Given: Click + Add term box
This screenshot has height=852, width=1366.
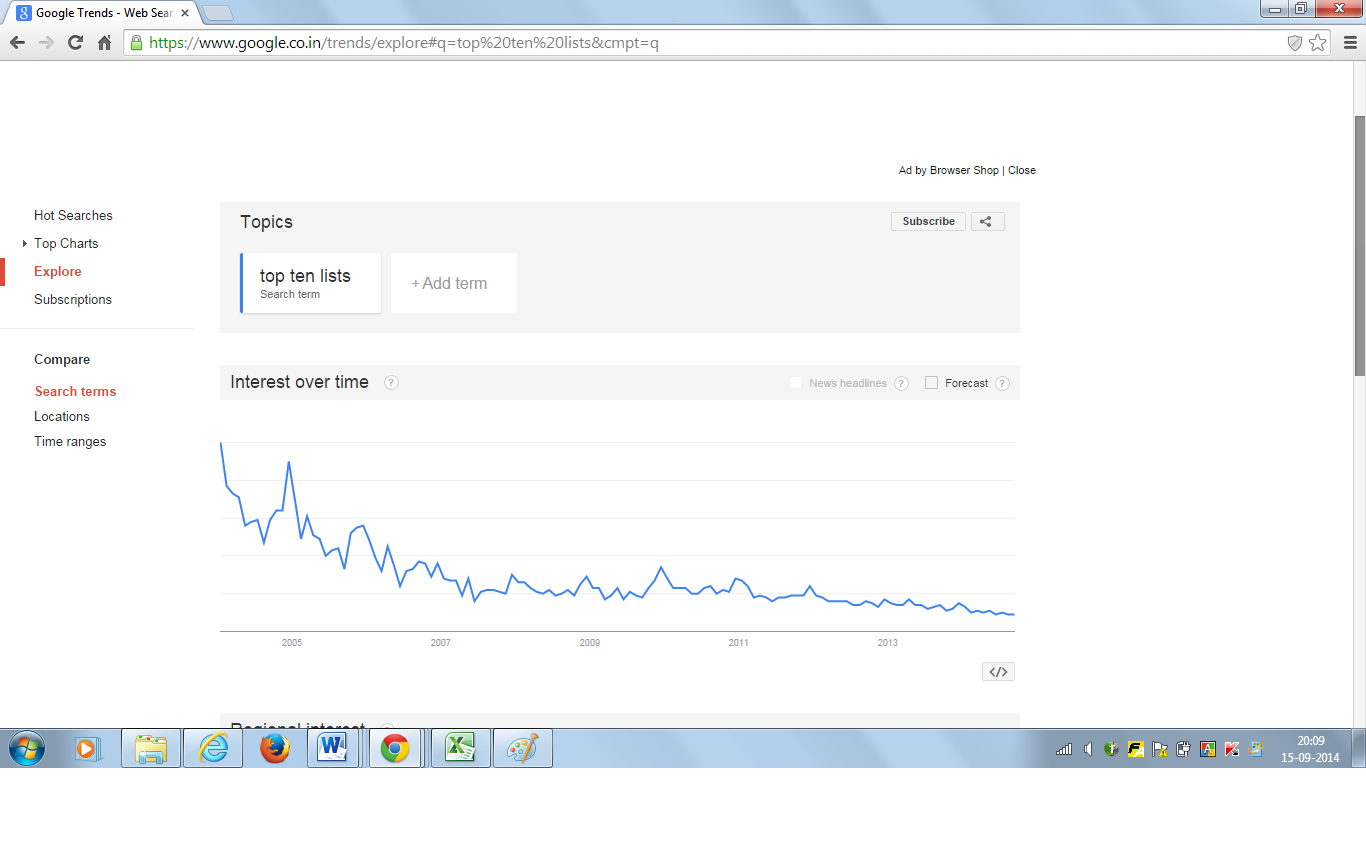Looking at the screenshot, I should (454, 283).
